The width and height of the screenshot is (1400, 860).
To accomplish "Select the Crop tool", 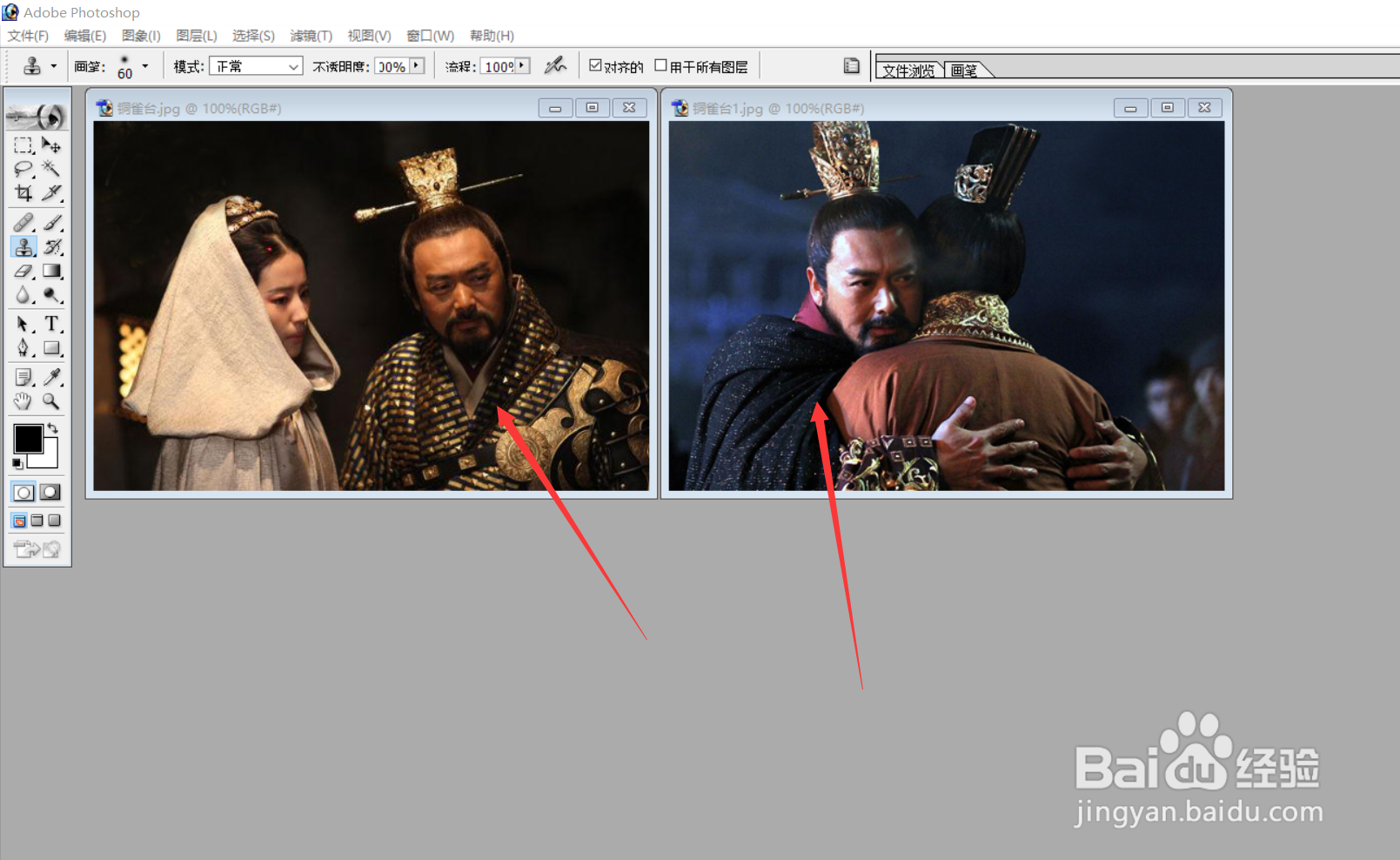I will coord(23,192).
